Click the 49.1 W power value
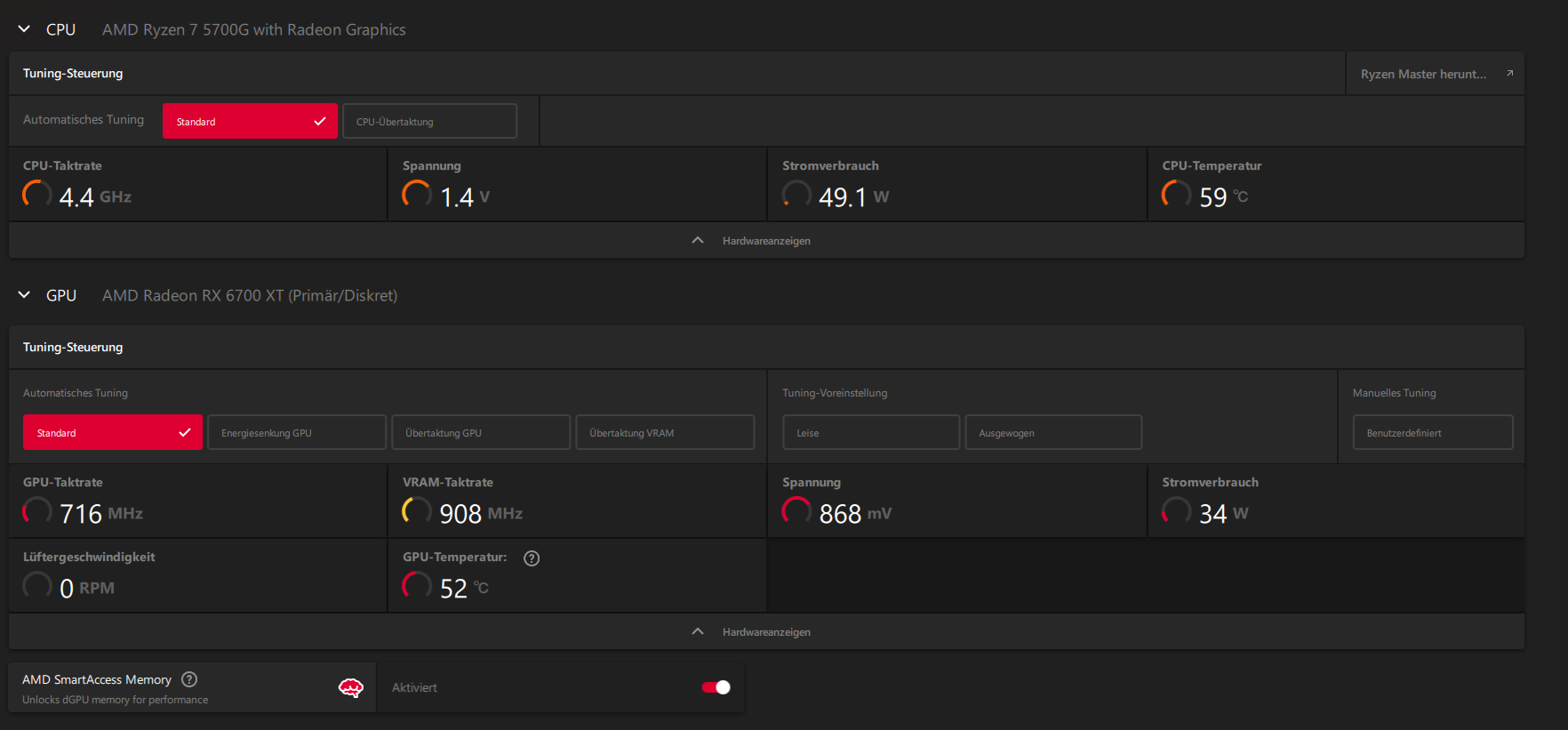This screenshot has width=1568, height=730. click(x=853, y=197)
